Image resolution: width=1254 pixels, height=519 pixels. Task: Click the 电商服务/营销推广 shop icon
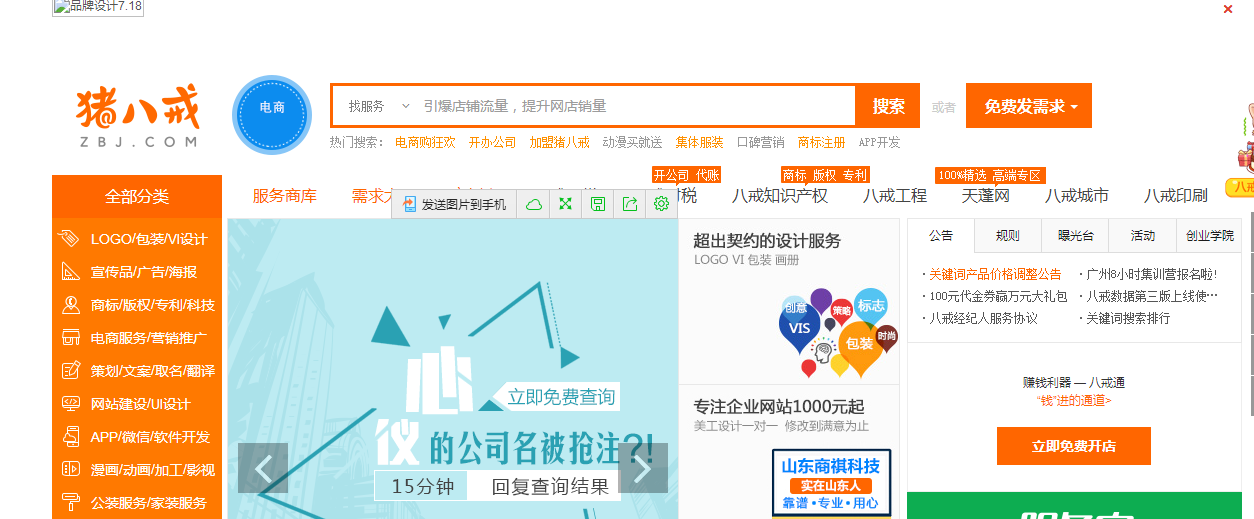click(70, 338)
